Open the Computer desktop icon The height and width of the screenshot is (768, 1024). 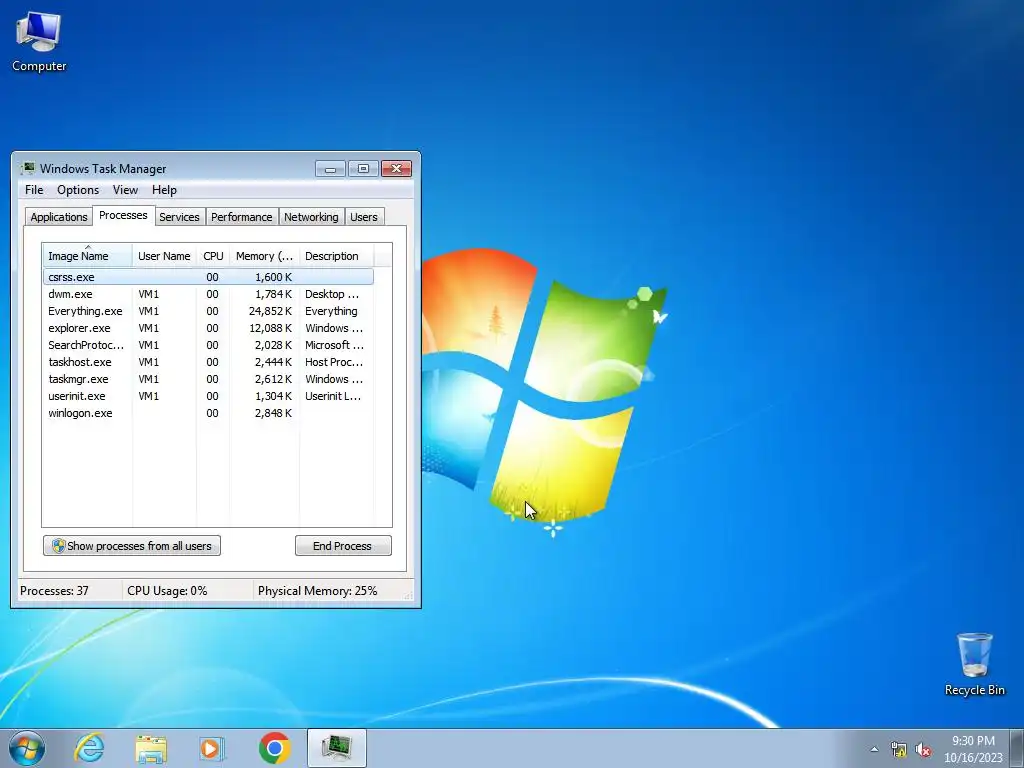point(39,42)
